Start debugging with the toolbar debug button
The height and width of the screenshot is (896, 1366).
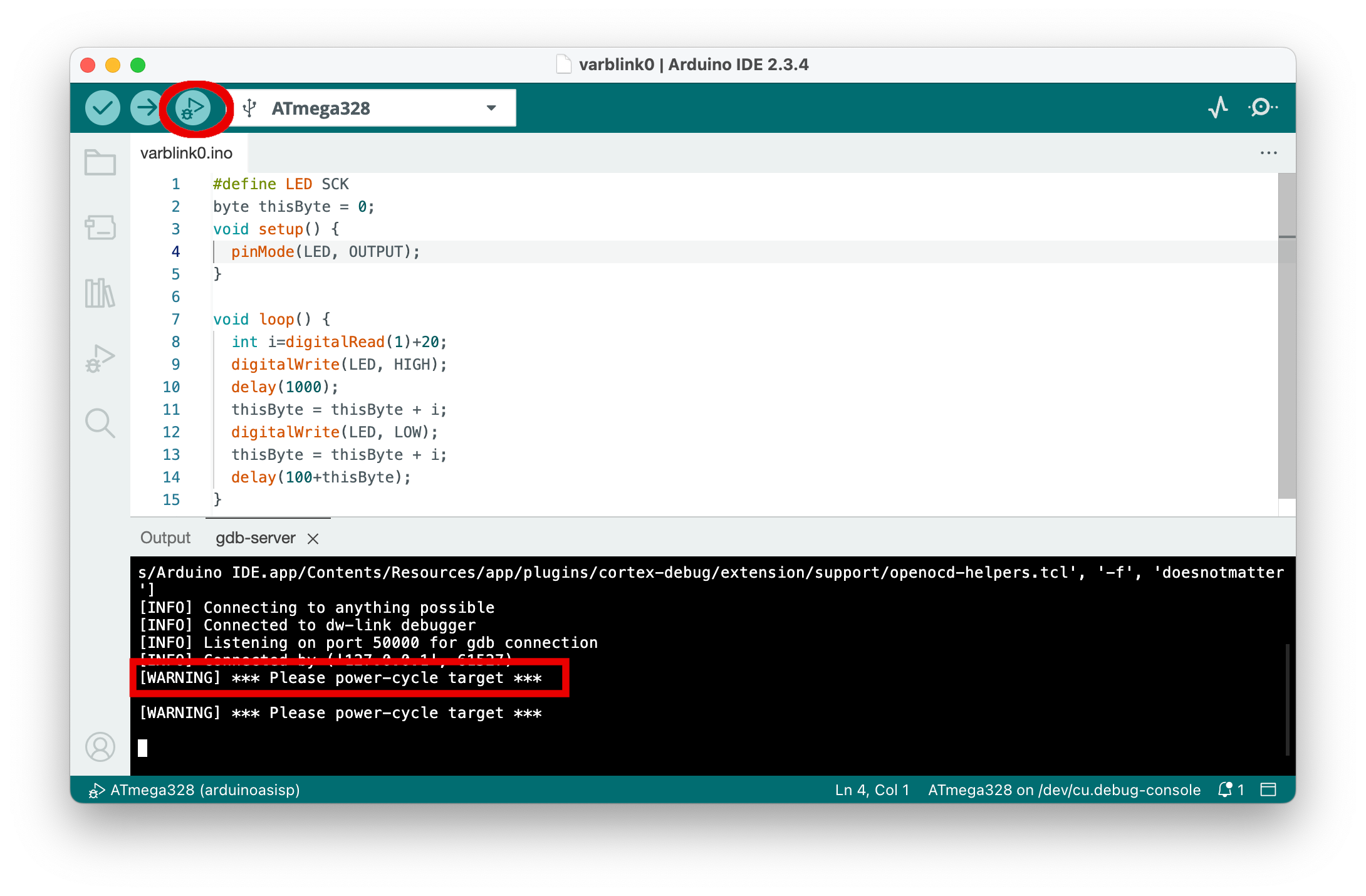coord(193,109)
